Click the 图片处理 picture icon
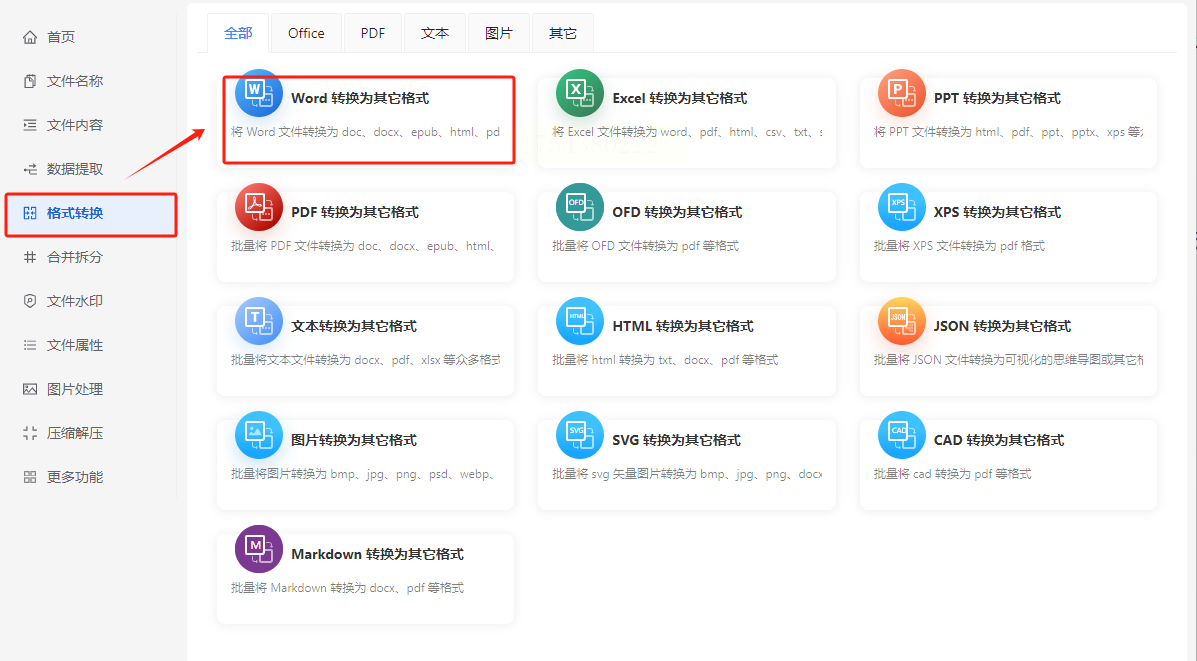 30,389
